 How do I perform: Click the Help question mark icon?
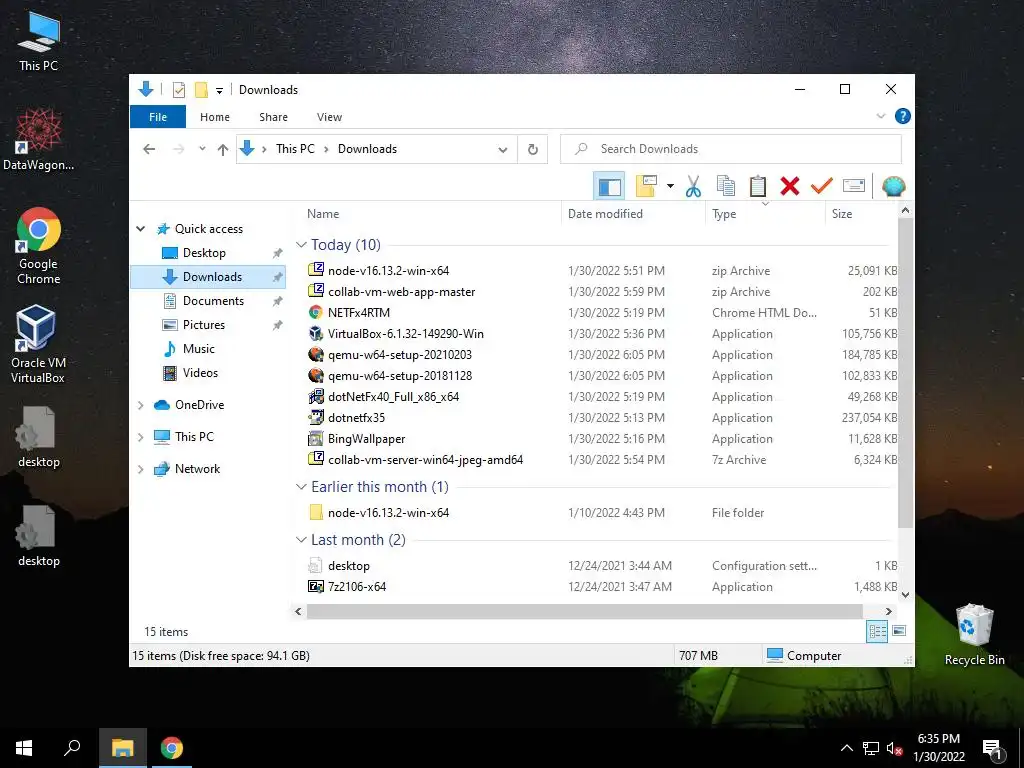point(903,116)
